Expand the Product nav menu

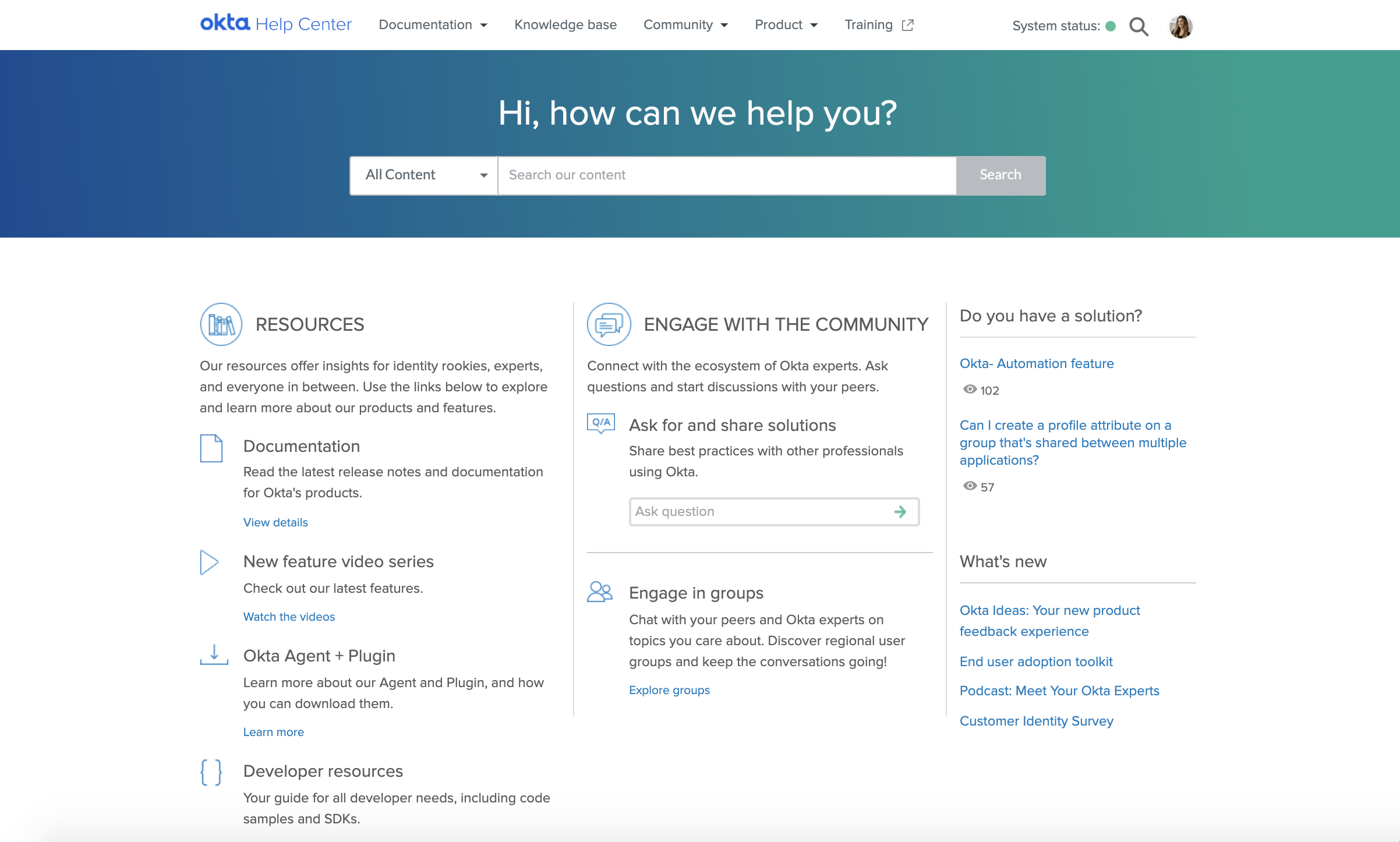[786, 25]
